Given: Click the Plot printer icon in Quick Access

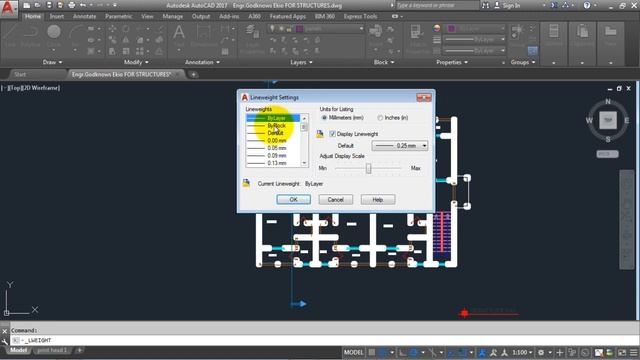Looking at the screenshot, I should pyautogui.click(x=72, y=5).
